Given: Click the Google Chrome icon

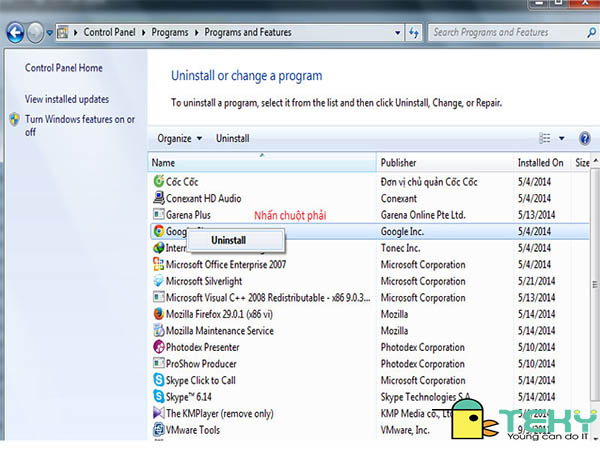Looking at the screenshot, I should click(158, 231).
